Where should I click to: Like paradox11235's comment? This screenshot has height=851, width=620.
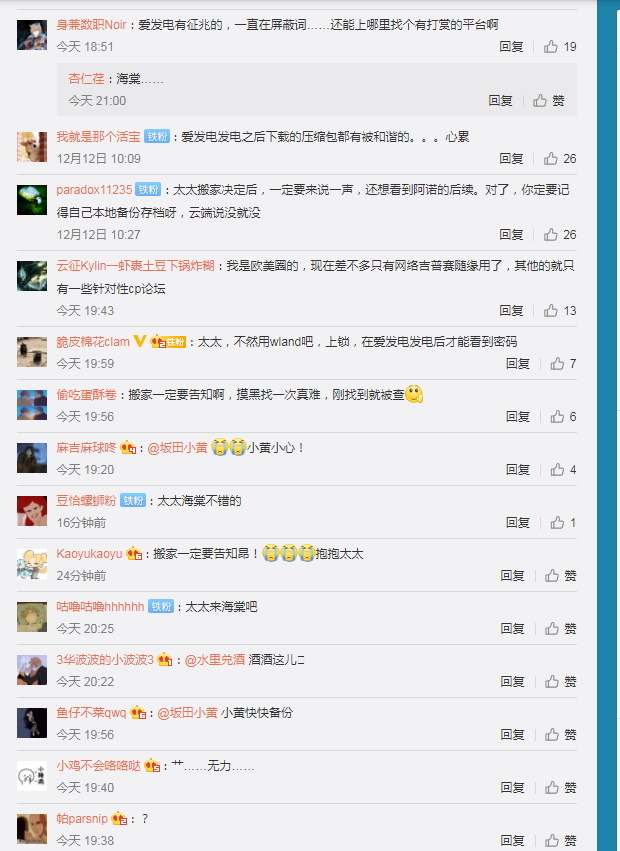click(x=560, y=234)
